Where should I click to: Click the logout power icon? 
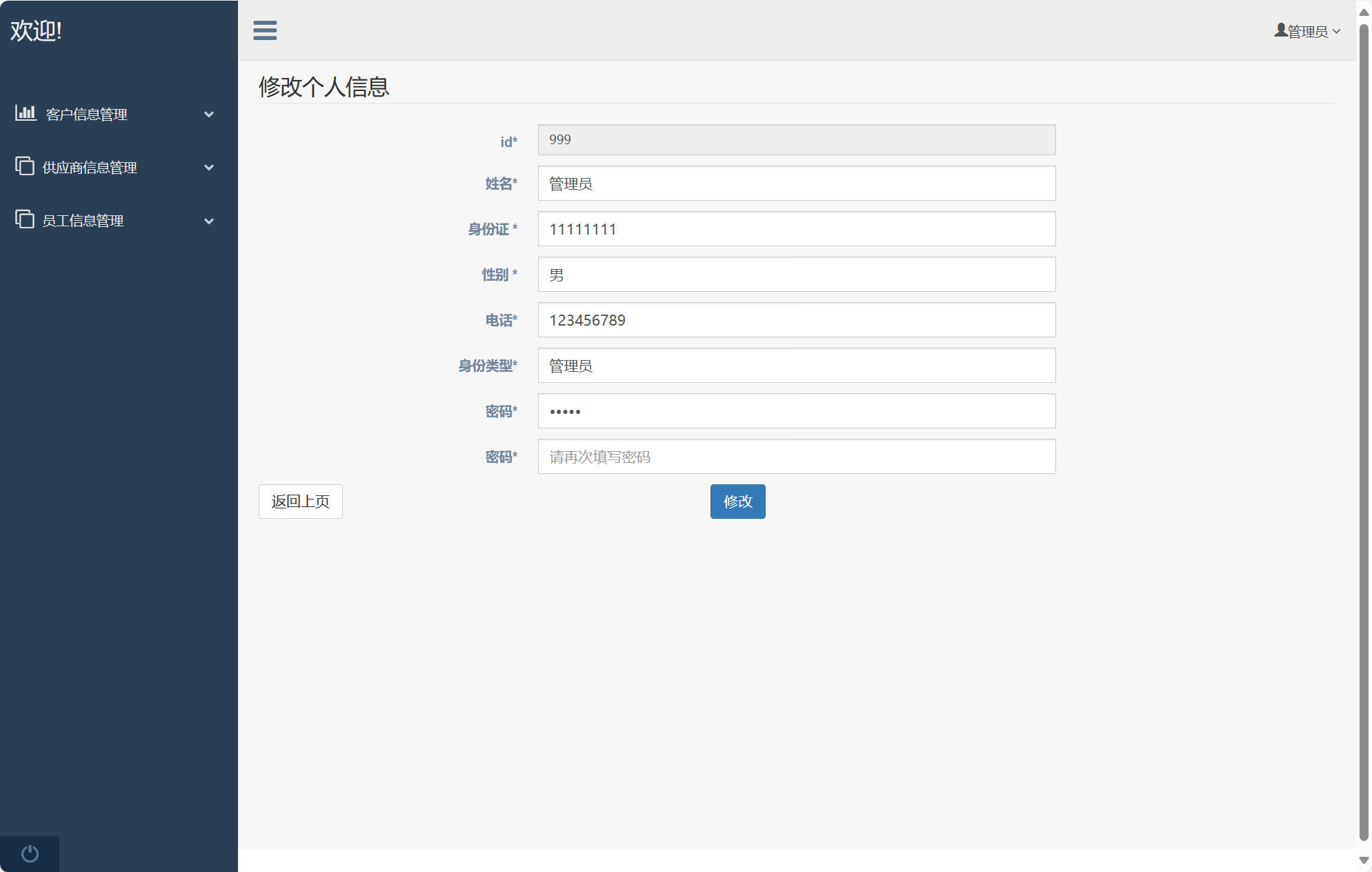29,853
